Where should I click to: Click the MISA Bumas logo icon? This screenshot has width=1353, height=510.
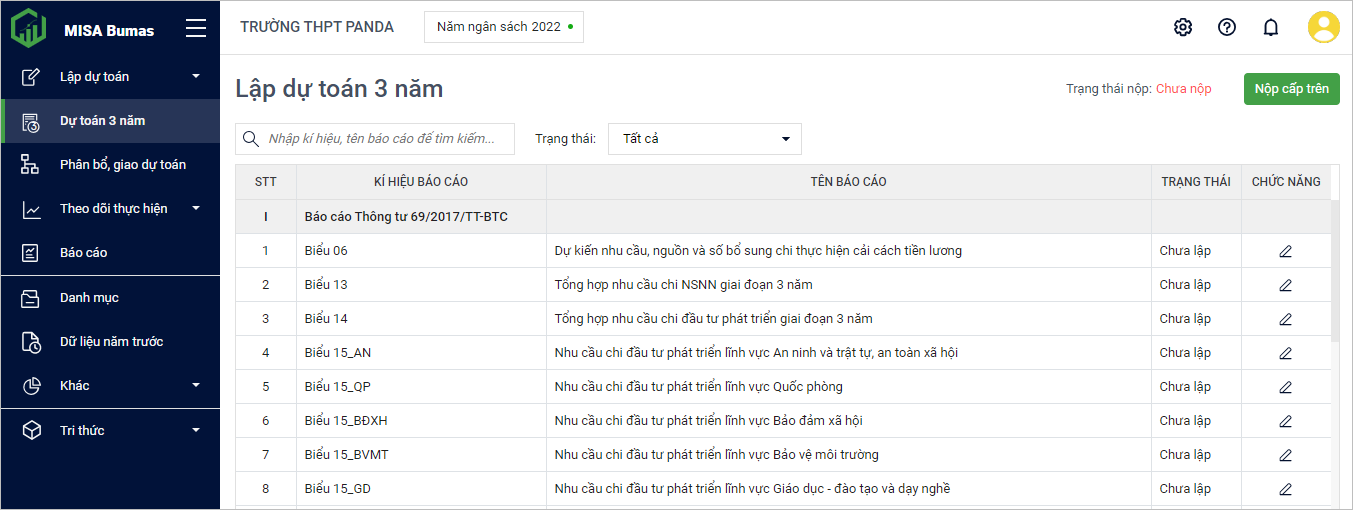[29, 28]
